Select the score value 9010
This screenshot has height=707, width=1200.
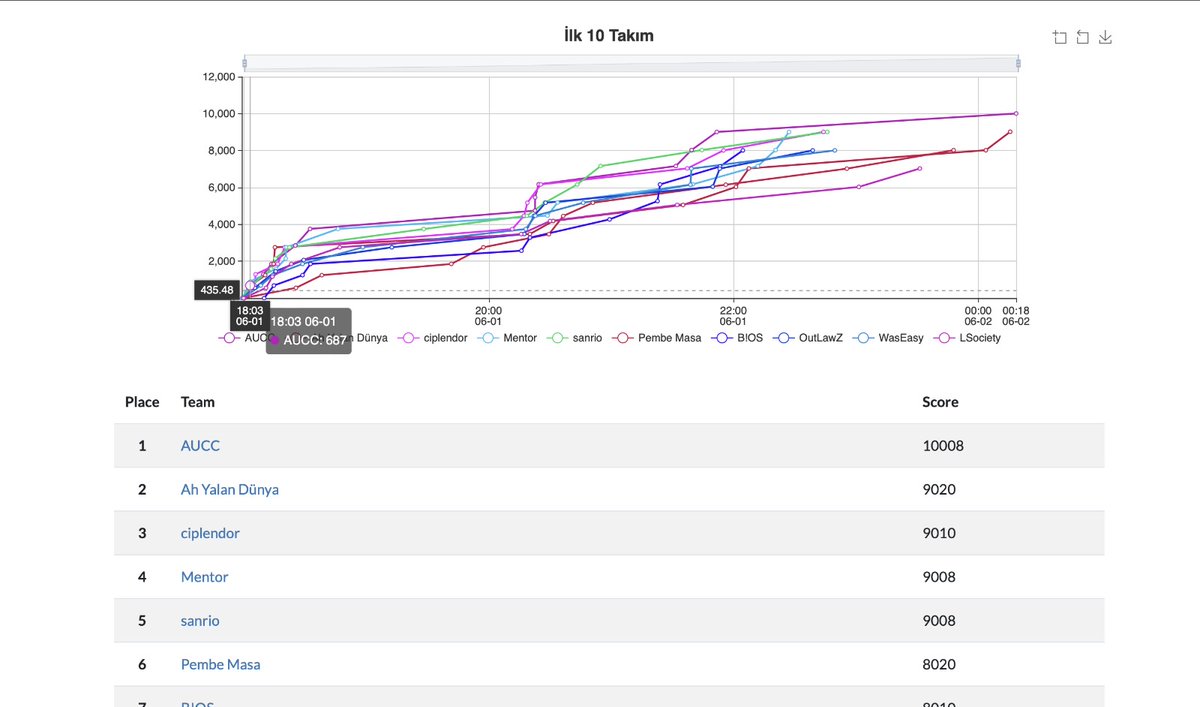(939, 533)
